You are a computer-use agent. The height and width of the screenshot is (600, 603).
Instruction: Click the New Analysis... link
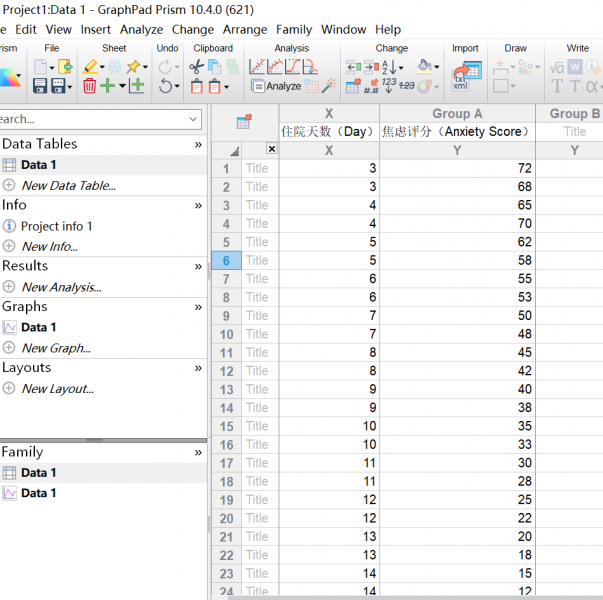[x=61, y=287]
